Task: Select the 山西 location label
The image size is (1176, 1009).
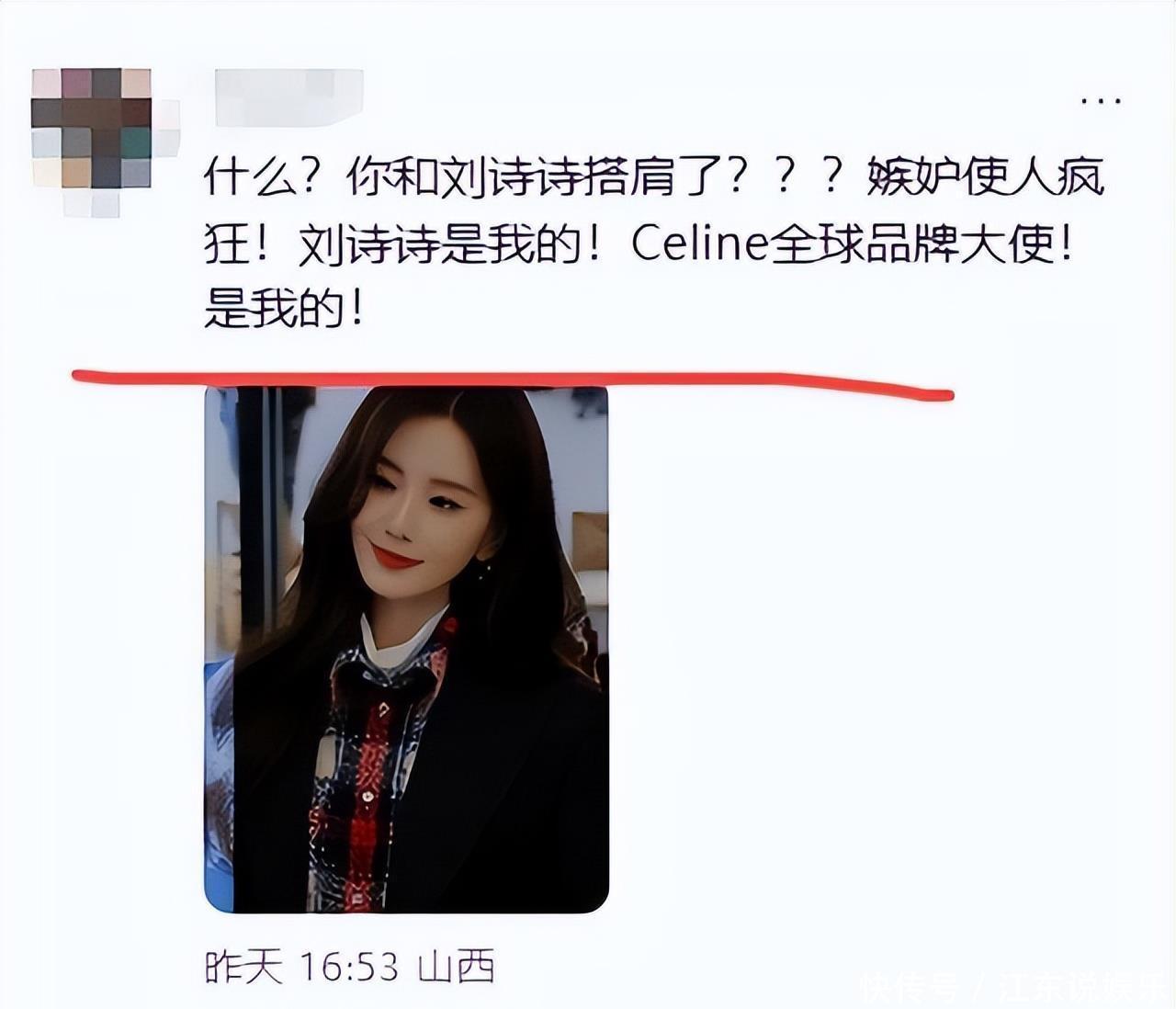Action: 458,966
